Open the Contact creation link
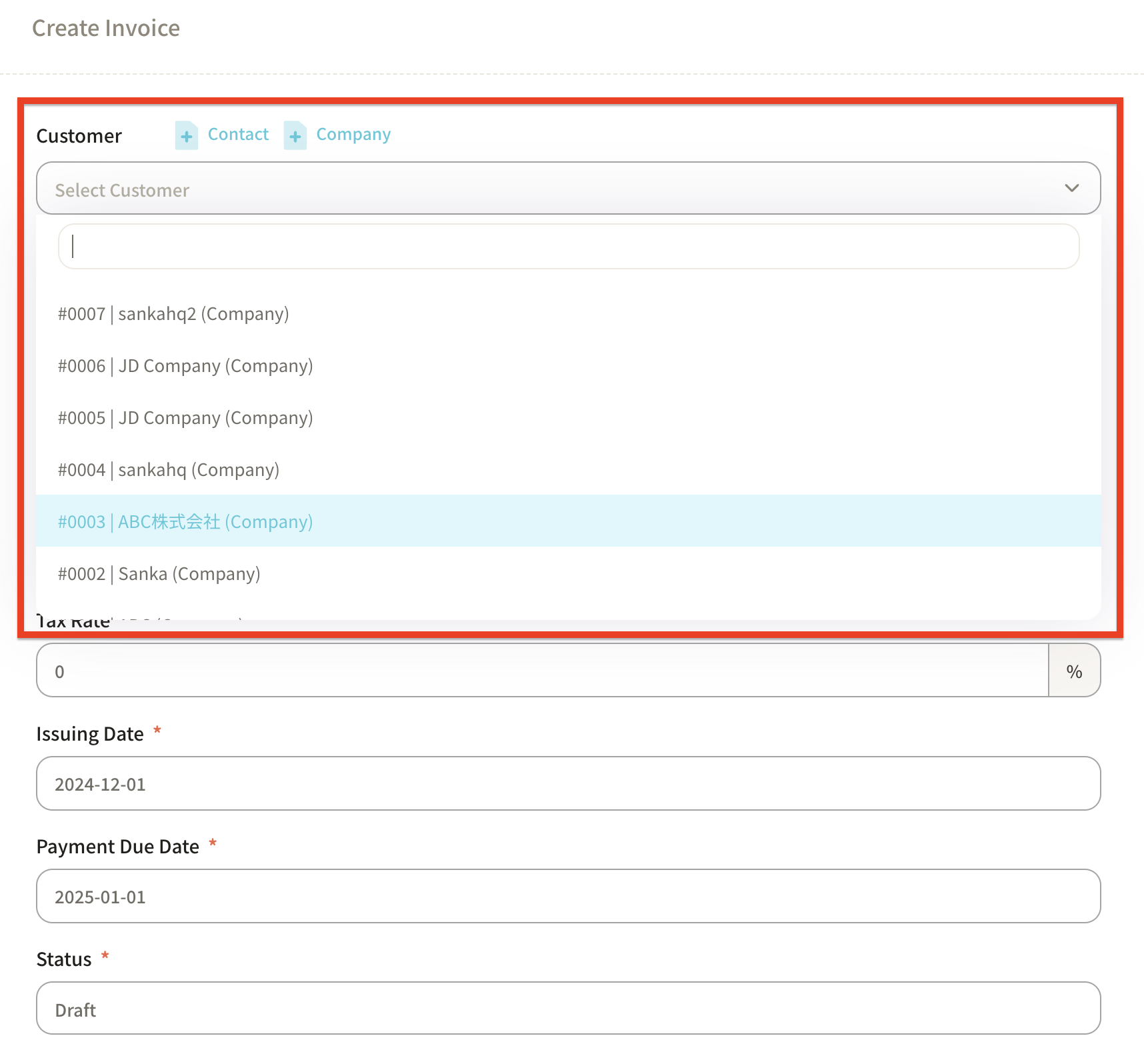Screen dimensions: 1144x1064 point(238,135)
